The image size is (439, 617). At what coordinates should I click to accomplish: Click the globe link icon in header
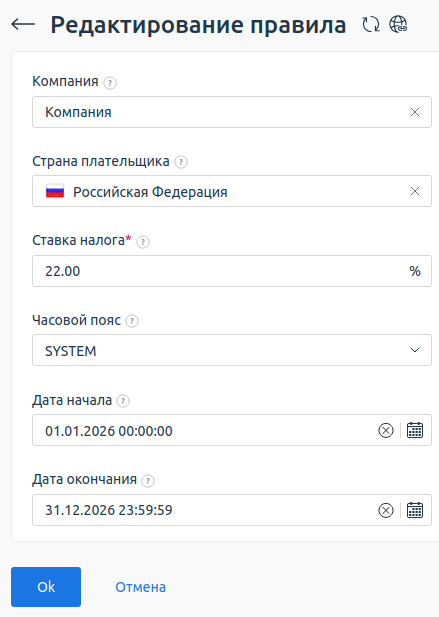tap(398, 24)
